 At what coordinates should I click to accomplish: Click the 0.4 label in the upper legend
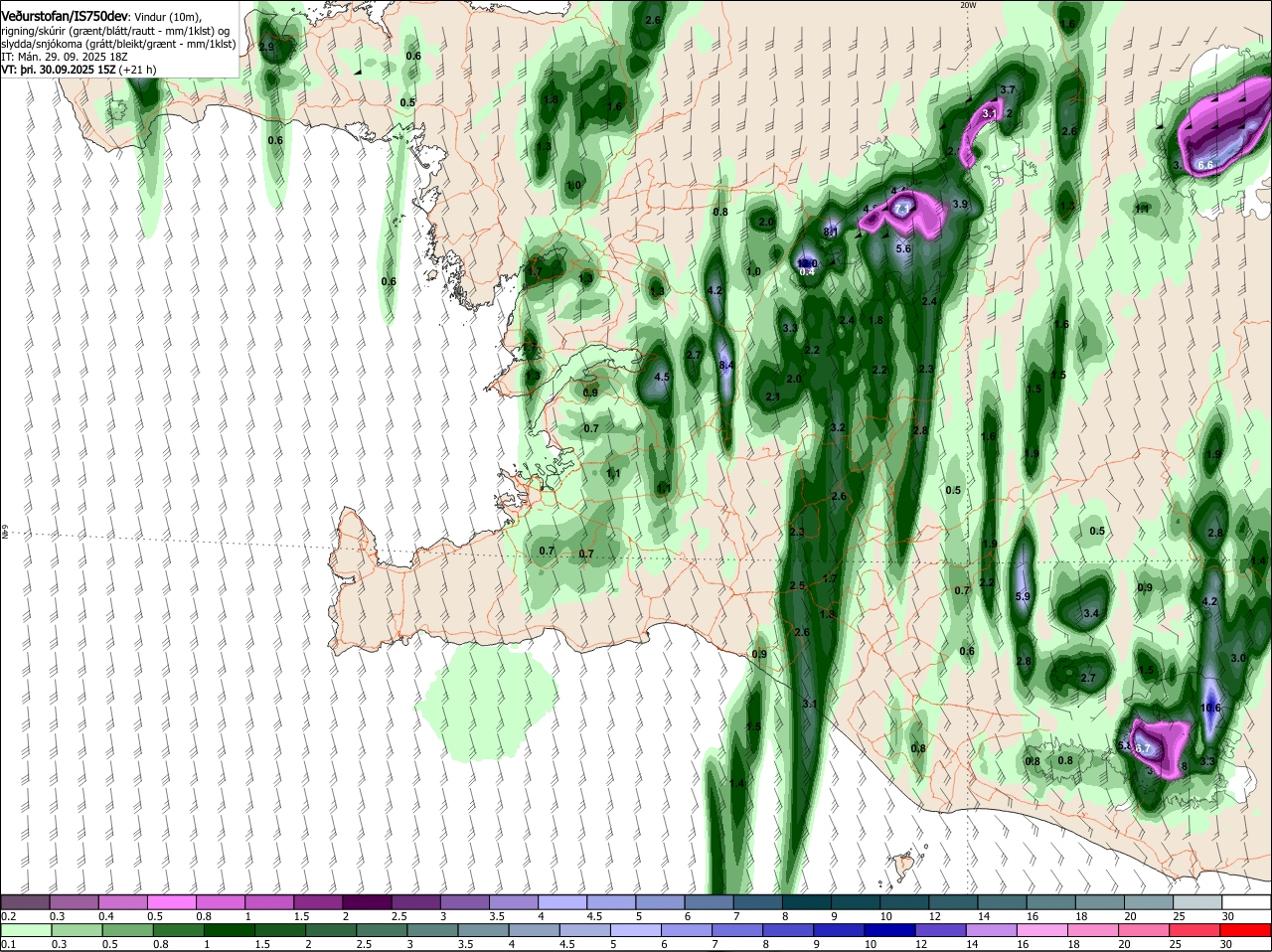tap(106, 916)
